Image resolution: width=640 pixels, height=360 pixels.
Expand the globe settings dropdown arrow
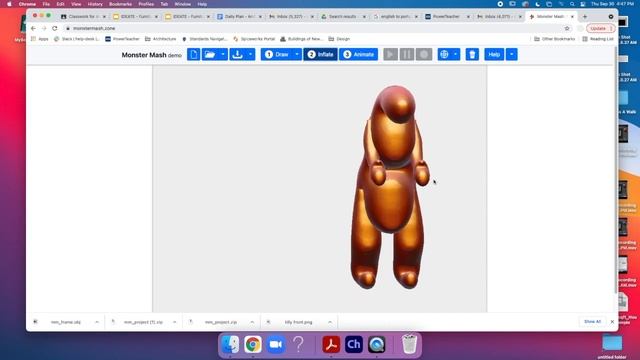(x=456, y=54)
